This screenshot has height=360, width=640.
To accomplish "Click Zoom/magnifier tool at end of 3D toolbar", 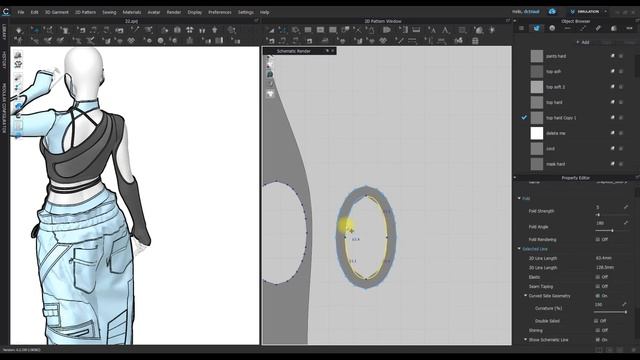I will (232, 30).
